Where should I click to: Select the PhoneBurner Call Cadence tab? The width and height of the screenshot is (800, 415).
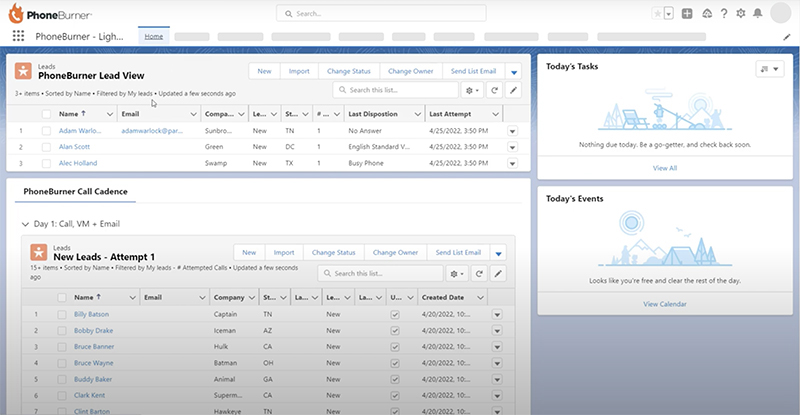click(76, 191)
